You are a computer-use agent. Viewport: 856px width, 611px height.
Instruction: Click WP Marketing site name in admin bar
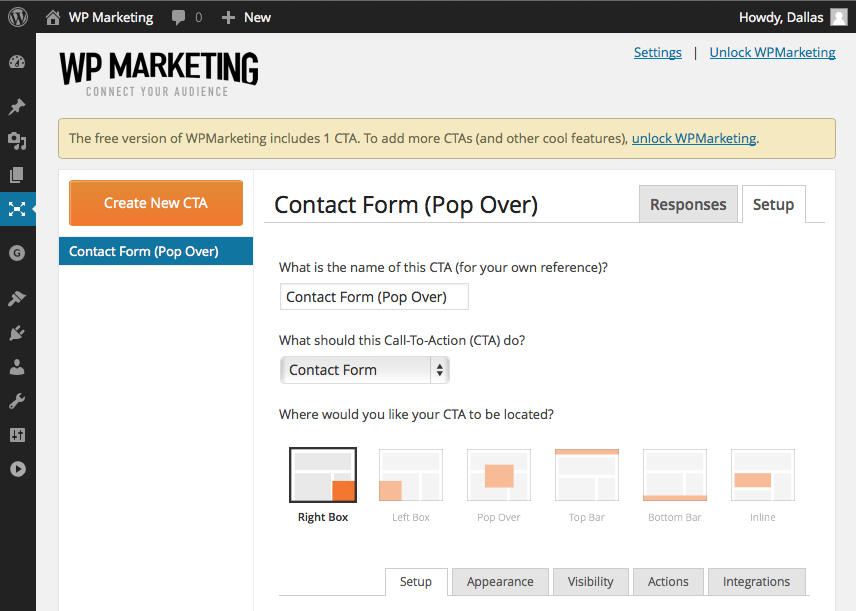click(x=111, y=17)
